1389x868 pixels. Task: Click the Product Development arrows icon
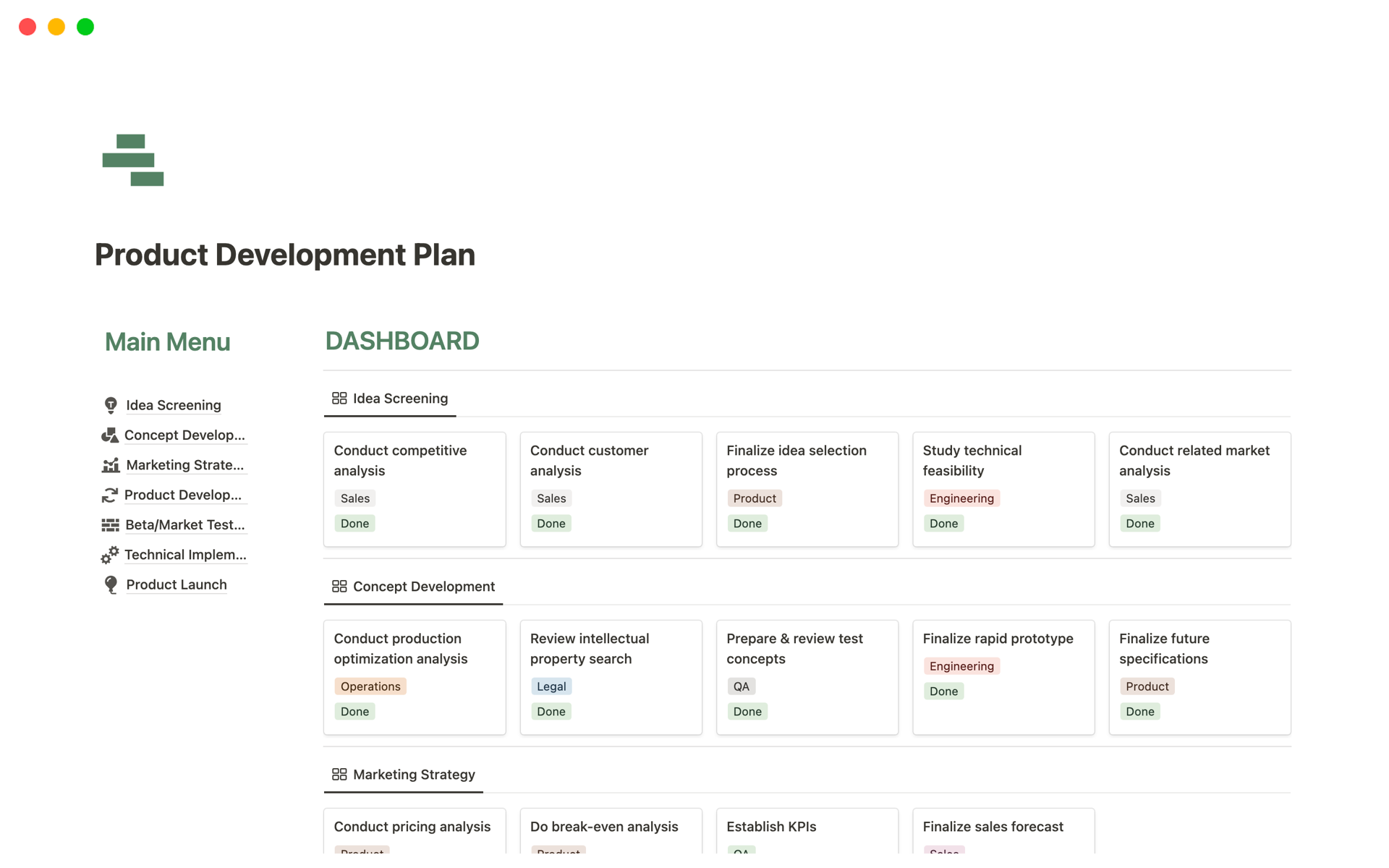pos(110,495)
